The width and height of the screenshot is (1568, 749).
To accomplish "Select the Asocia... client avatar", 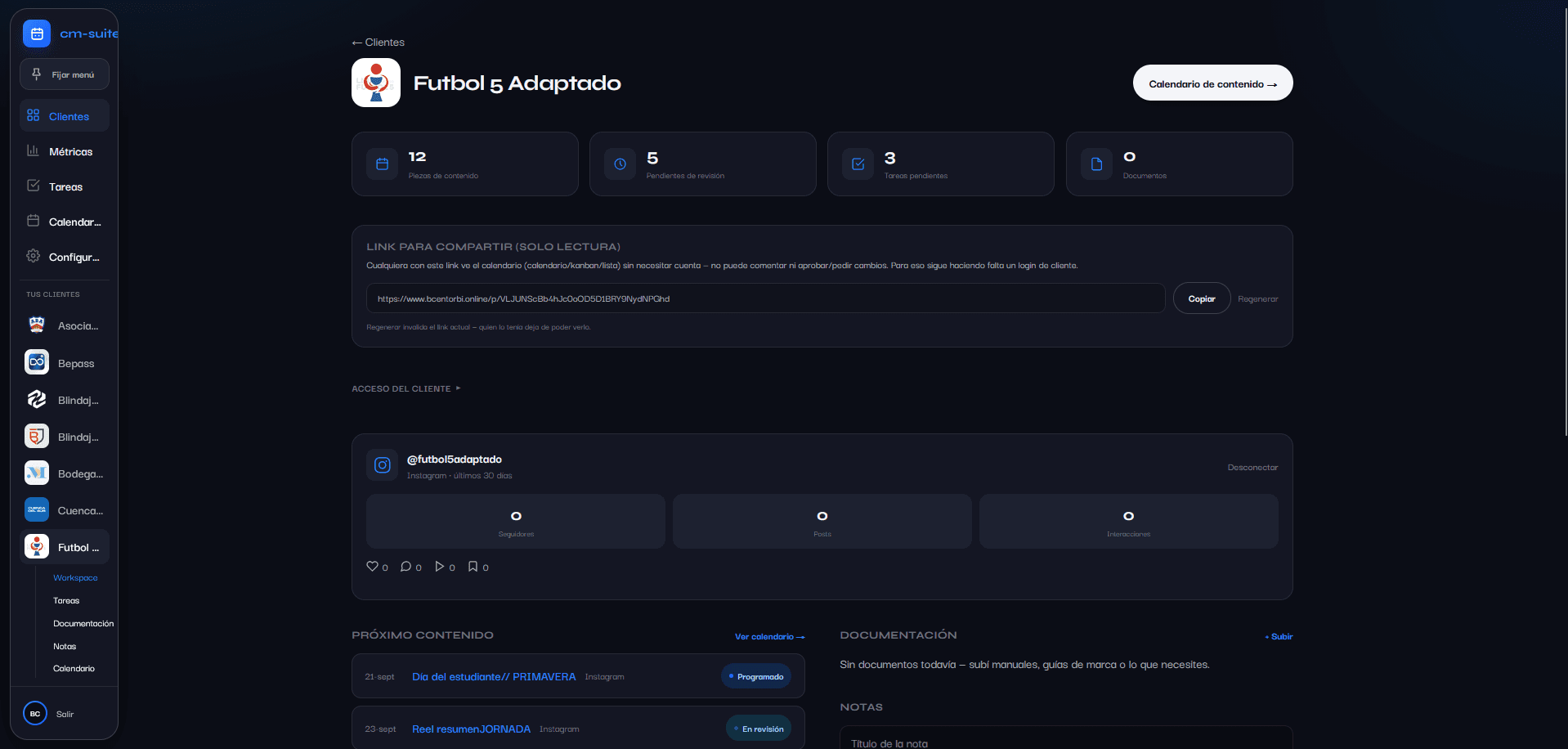I will click(x=37, y=325).
